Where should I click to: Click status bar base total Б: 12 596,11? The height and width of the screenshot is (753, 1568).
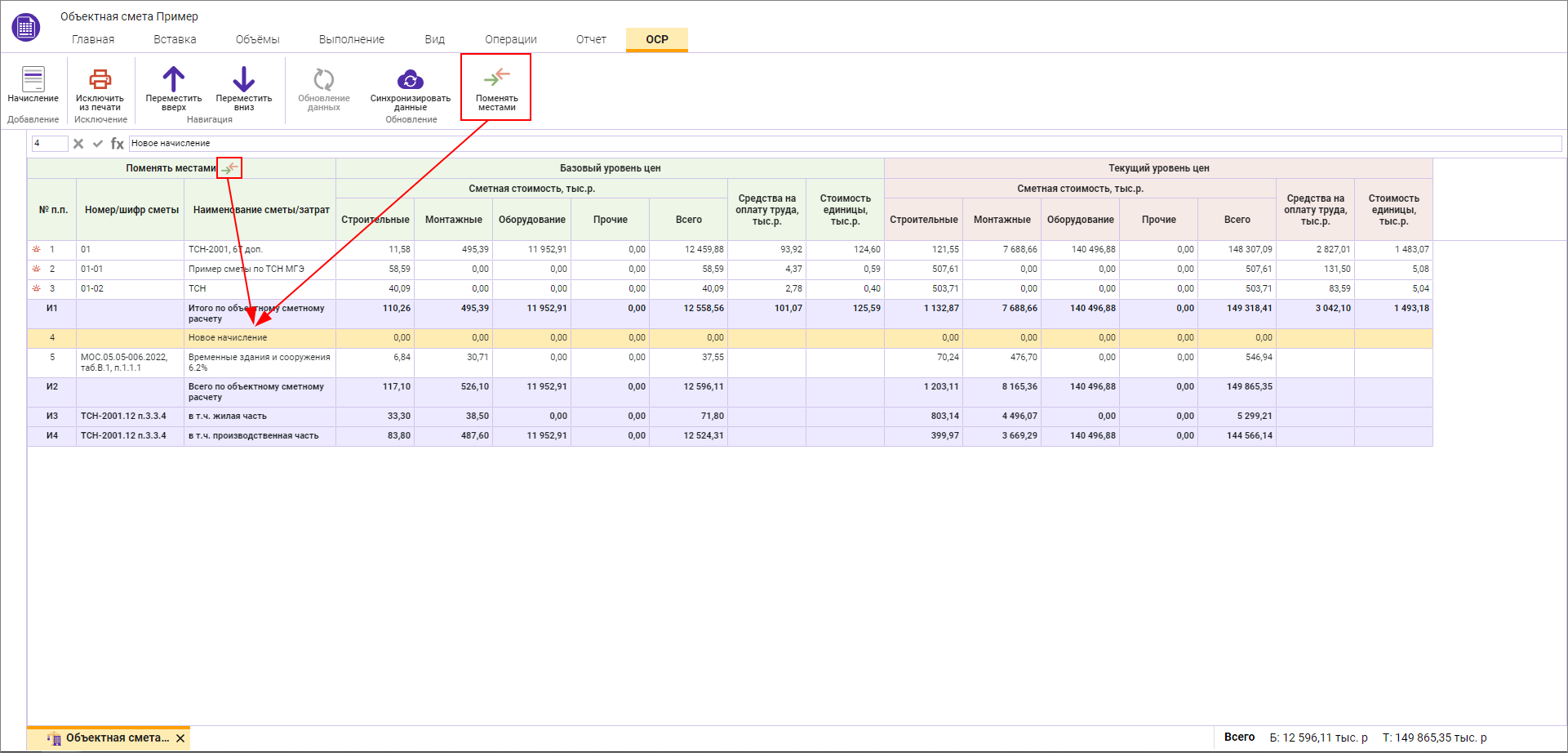click(1318, 737)
